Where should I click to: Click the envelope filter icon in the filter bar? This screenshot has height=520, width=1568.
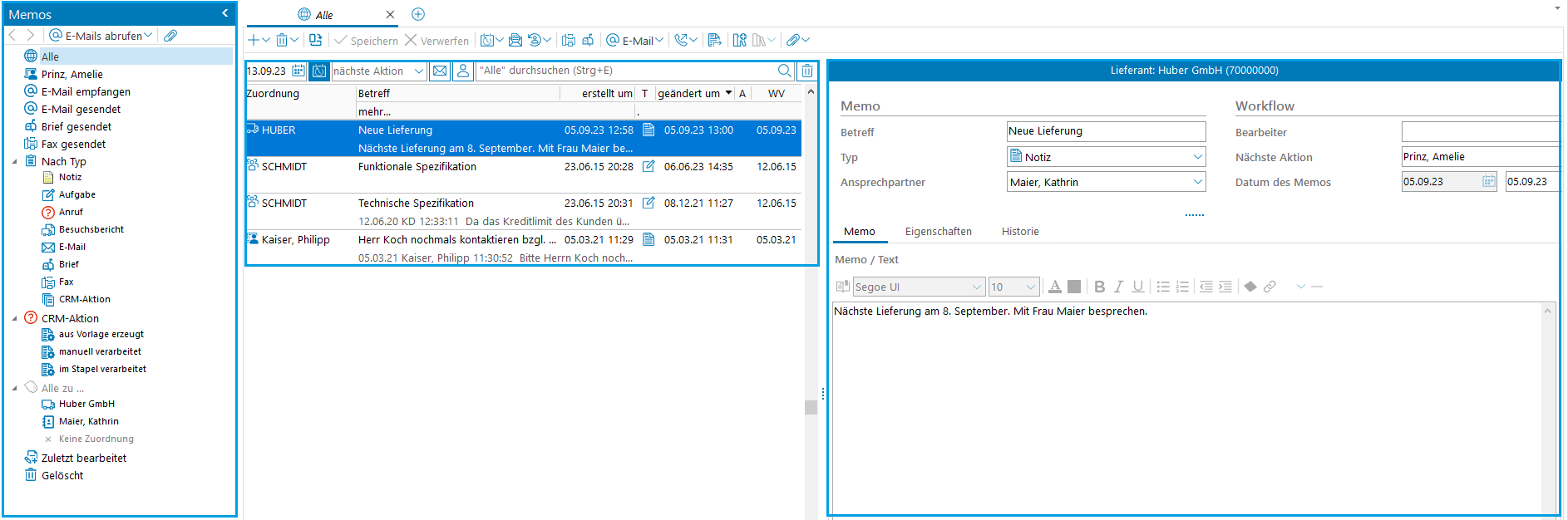441,71
